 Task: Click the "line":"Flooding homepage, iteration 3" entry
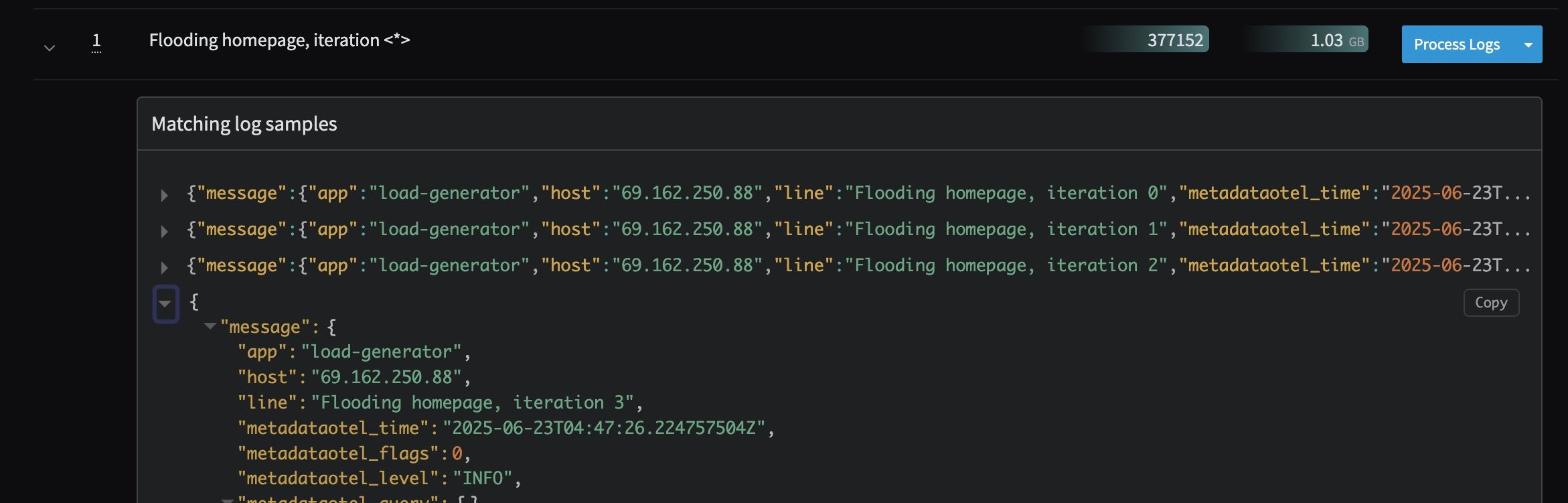(x=440, y=403)
